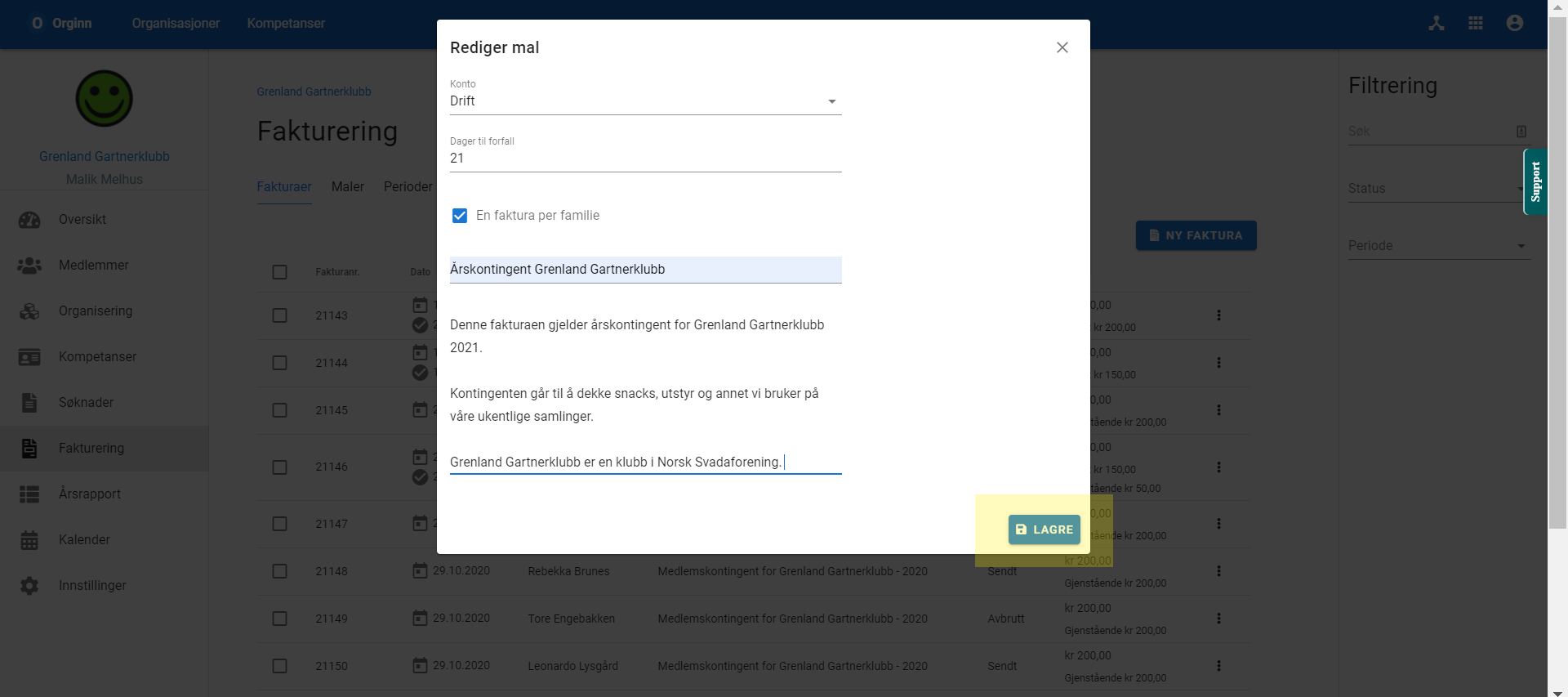This screenshot has width=1568, height=697.
Task: Open the Søknader document icon
Action: pos(29,403)
